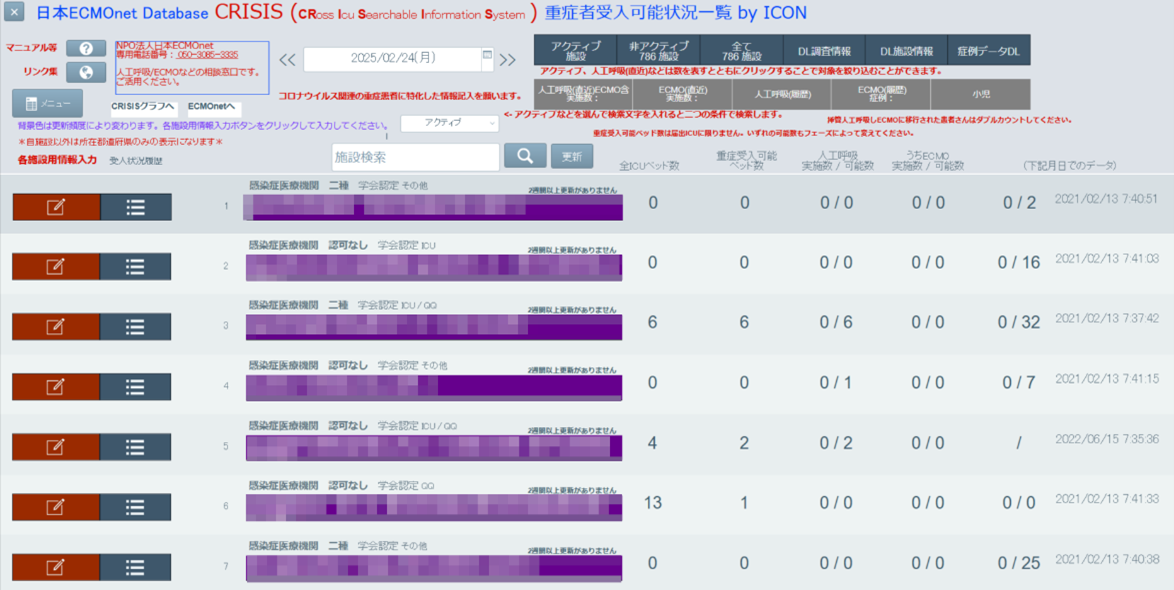Select the value 0 / 25 in row 7
This screenshot has width=1174, height=590.
1019,563
